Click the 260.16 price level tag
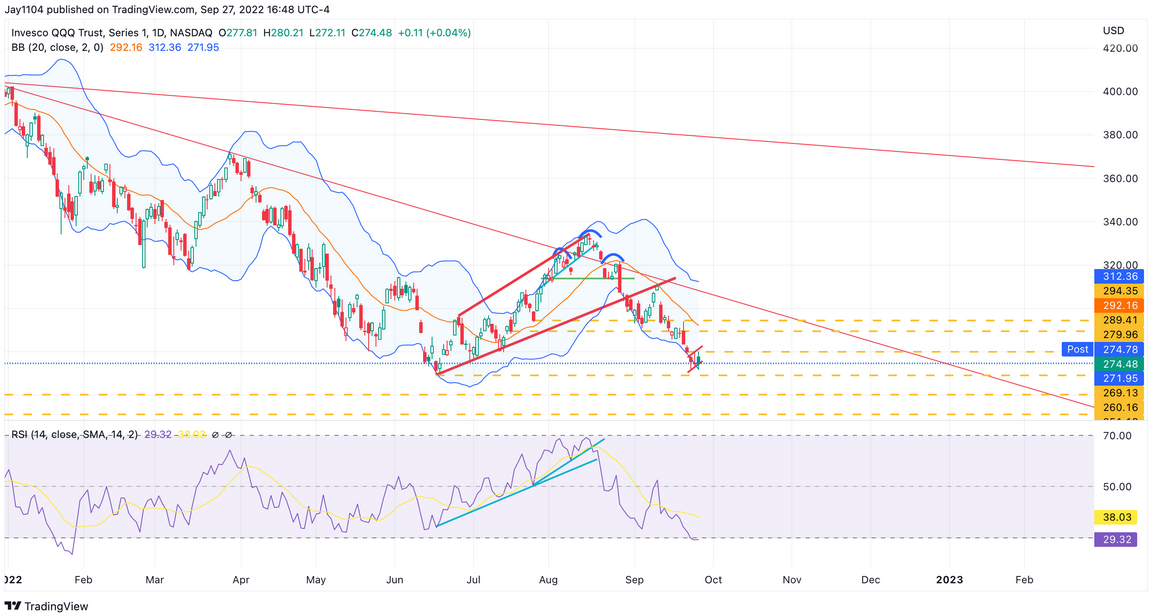The image size is (1150, 613). [1120, 408]
